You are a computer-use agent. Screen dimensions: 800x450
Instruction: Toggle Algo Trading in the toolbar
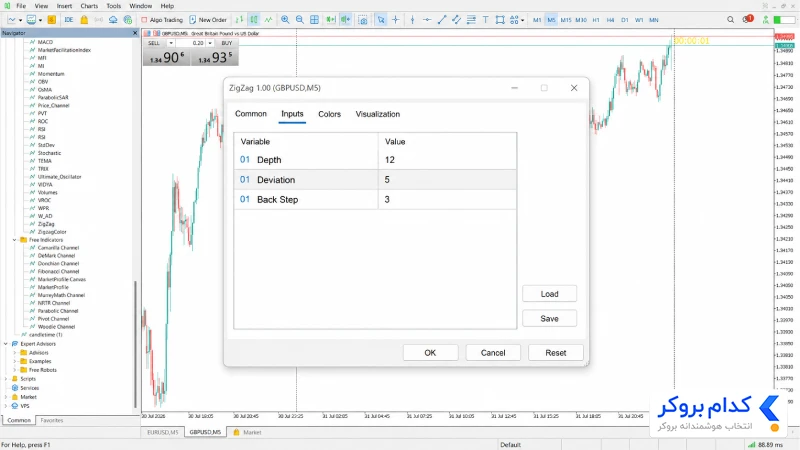(x=162, y=20)
